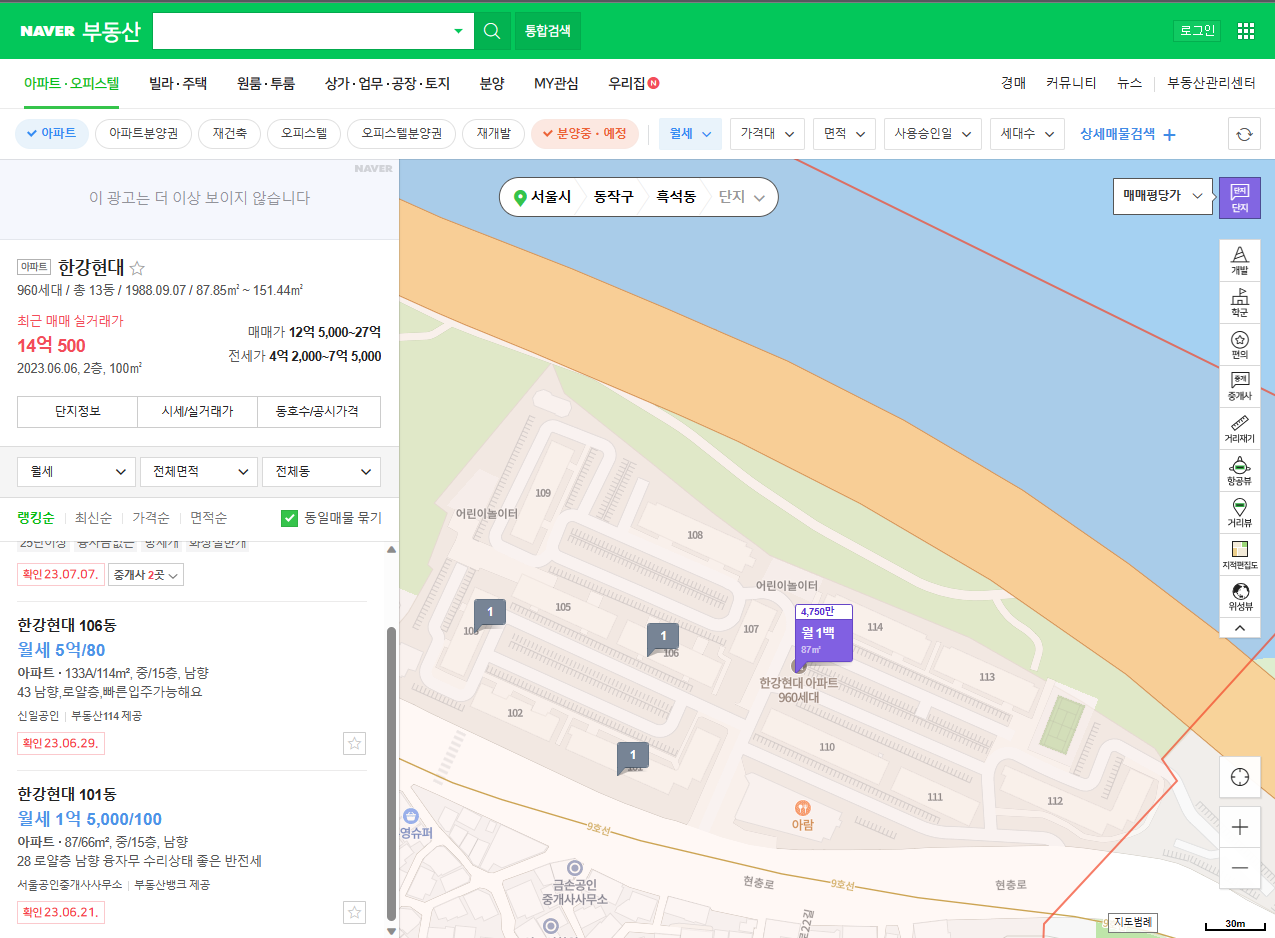Switch to 위성뷰 satellite view

click(1239, 596)
